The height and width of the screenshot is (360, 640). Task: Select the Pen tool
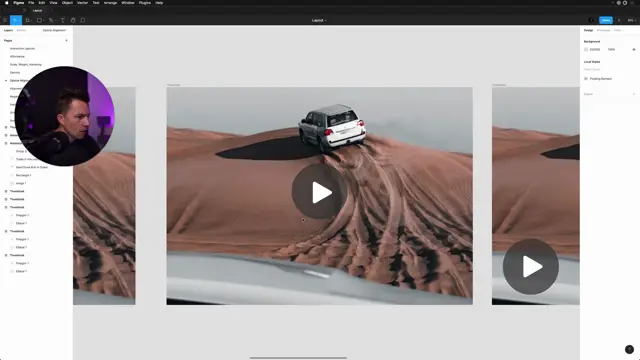tap(51, 20)
